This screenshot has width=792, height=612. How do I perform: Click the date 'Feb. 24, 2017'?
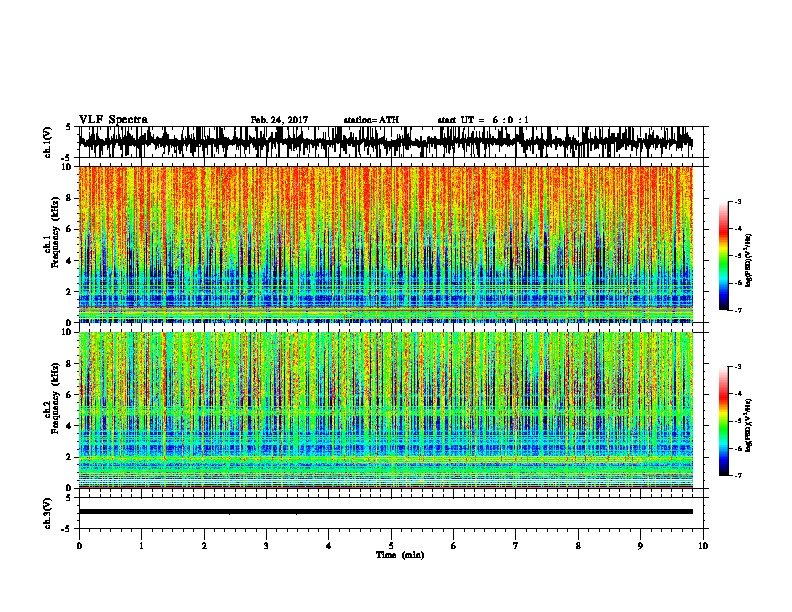(x=279, y=120)
